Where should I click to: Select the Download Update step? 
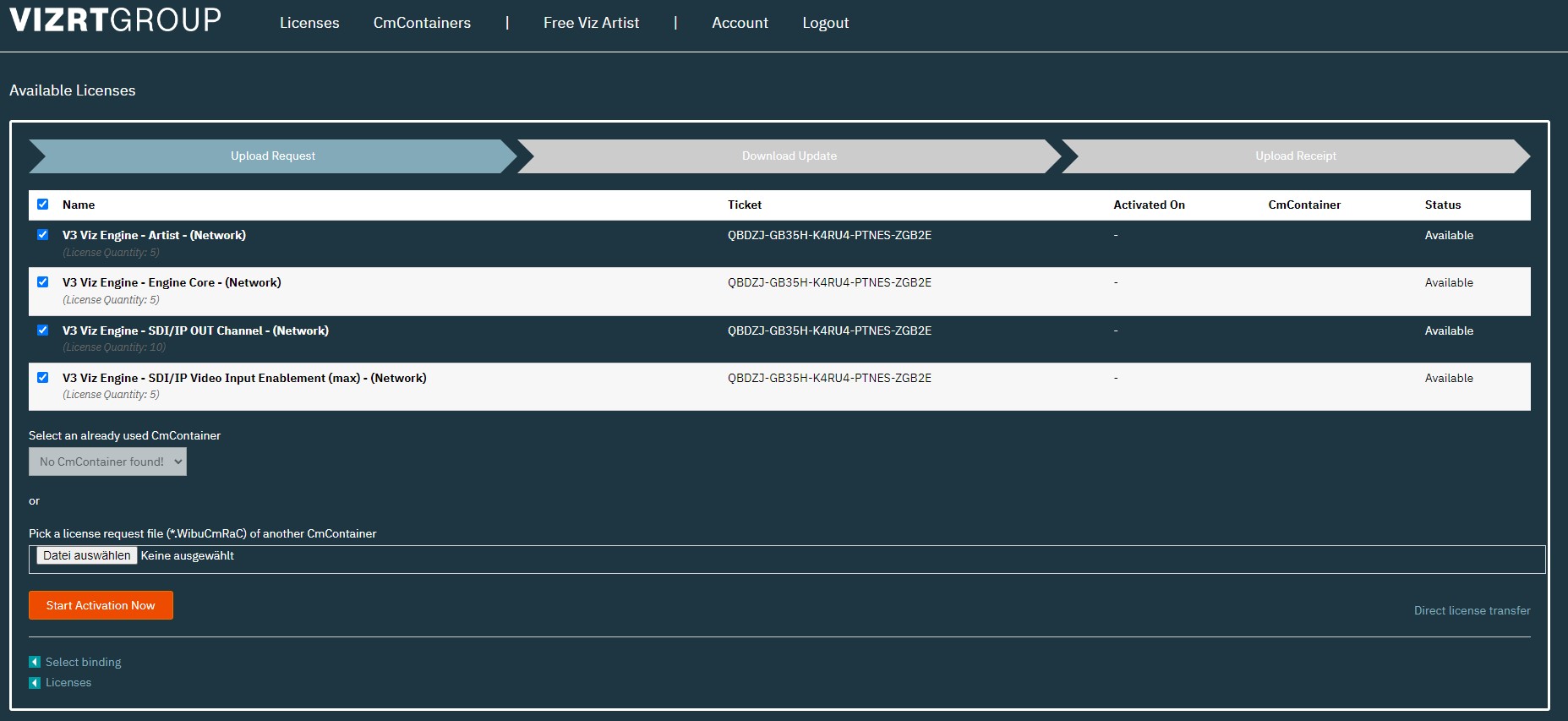[789, 156]
